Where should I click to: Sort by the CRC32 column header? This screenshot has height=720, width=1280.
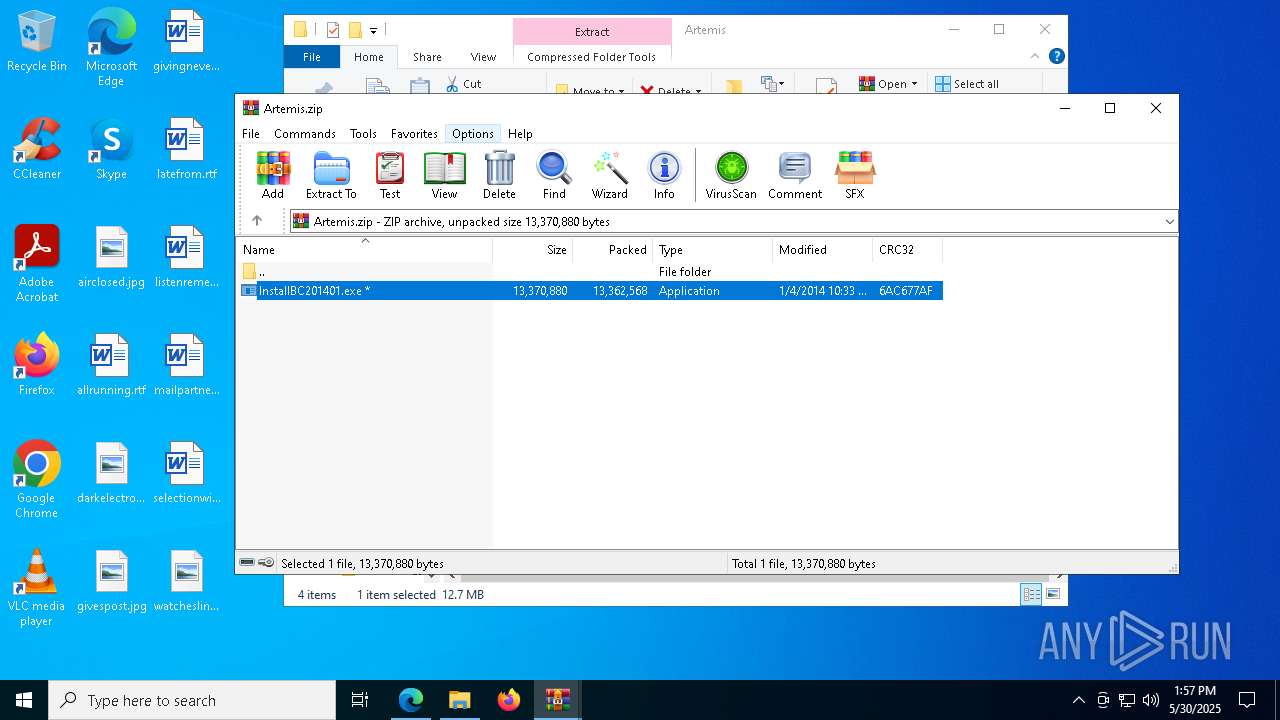pos(908,250)
